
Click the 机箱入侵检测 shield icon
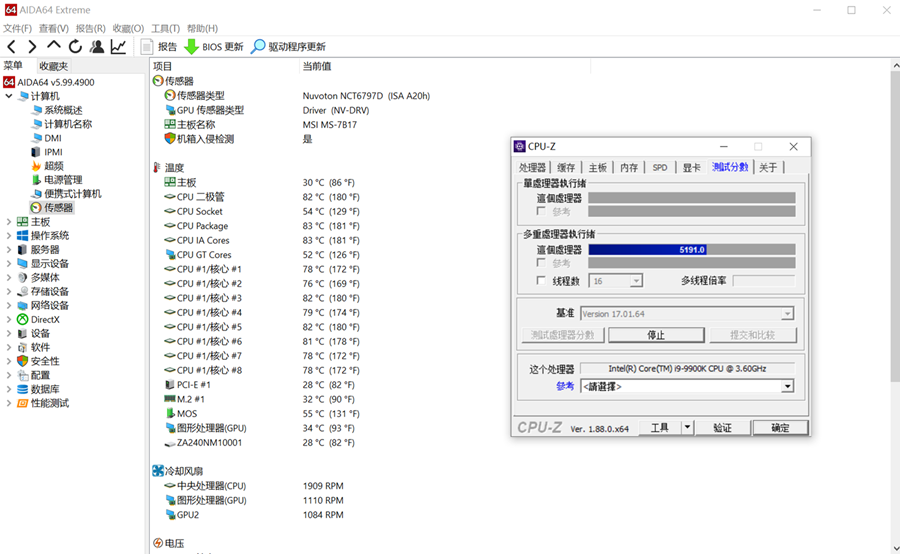click(x=170, y=138)
